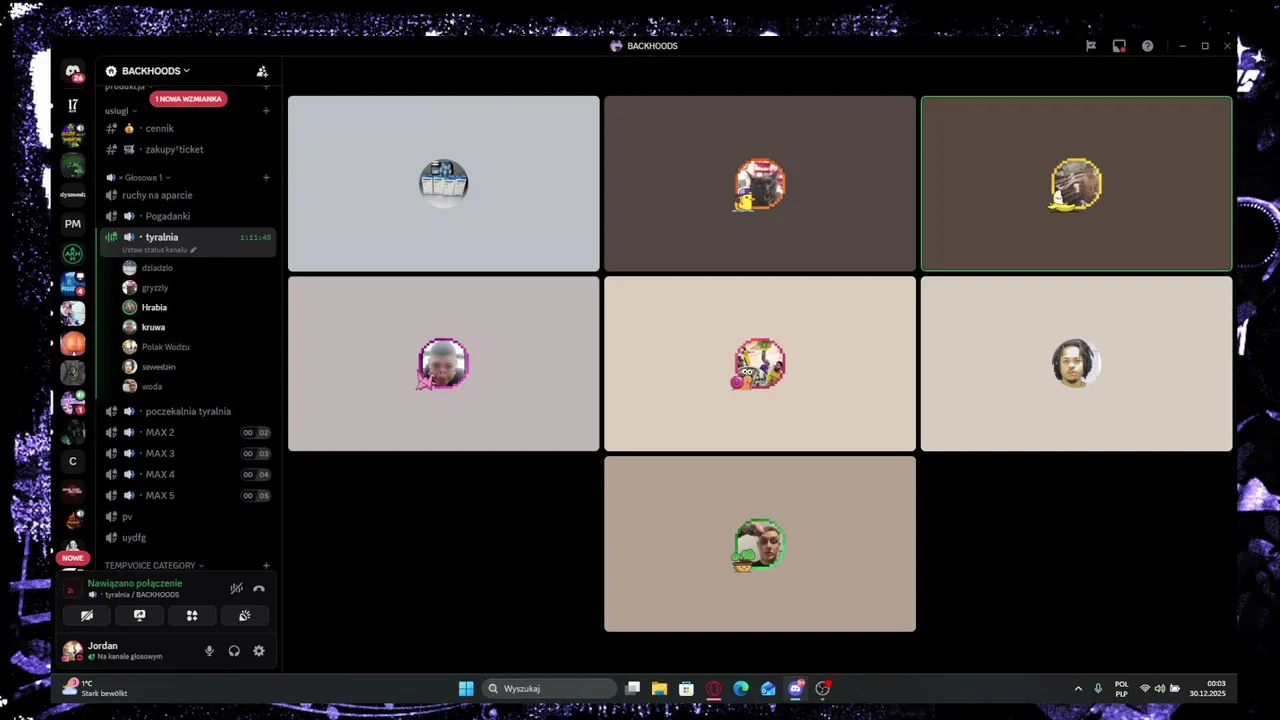This screenshot has height=720, width=1280.
Task: Join the MAX 2 voice channel
Action: coord(188,432)
